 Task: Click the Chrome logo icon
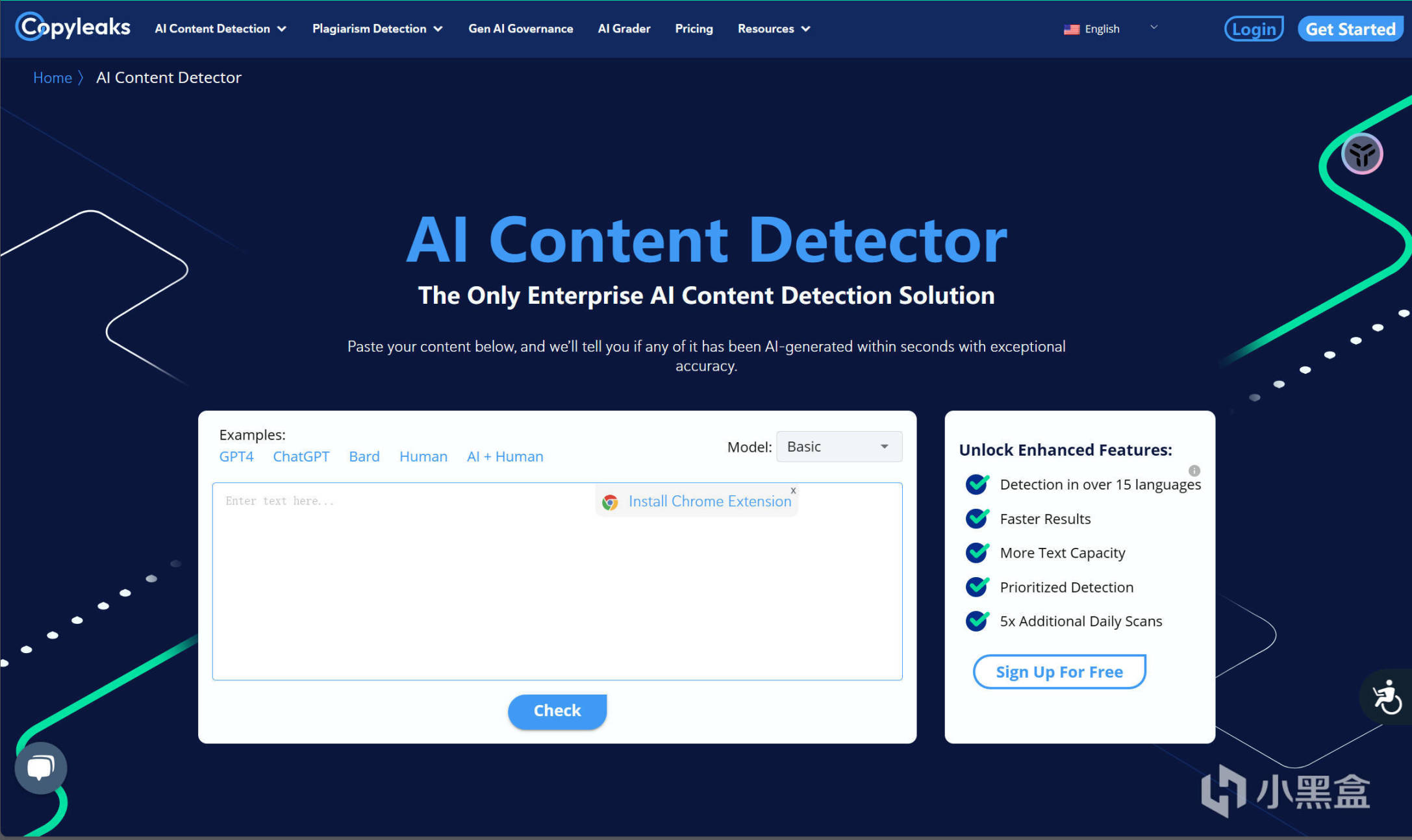click(610, 502)
